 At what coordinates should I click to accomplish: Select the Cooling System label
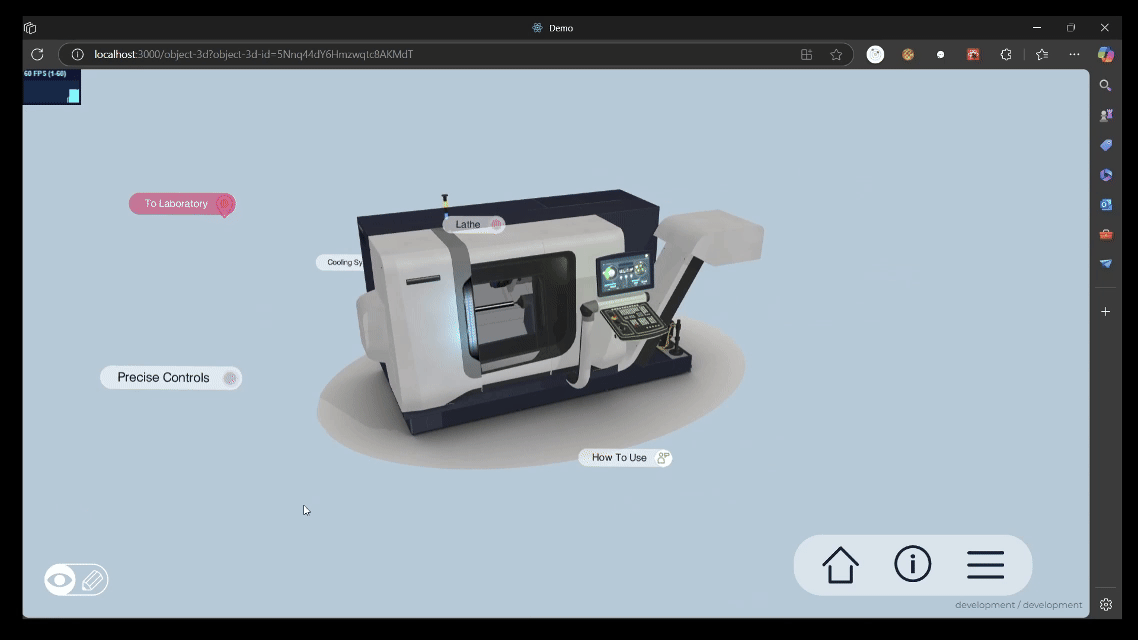click(340, 263)
